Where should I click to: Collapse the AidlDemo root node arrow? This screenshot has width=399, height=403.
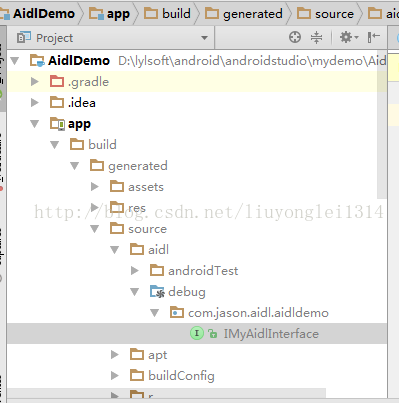(15, 61)
